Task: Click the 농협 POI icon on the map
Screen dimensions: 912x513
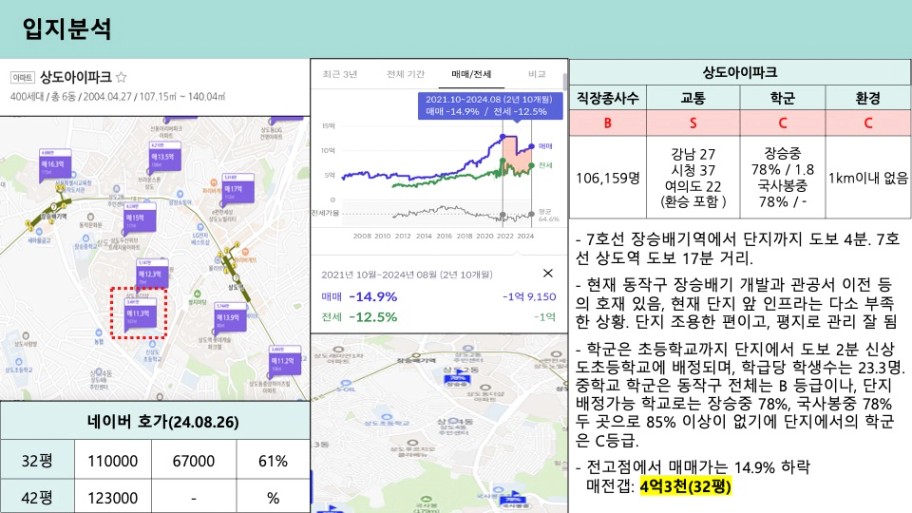Action: [99, 333]
